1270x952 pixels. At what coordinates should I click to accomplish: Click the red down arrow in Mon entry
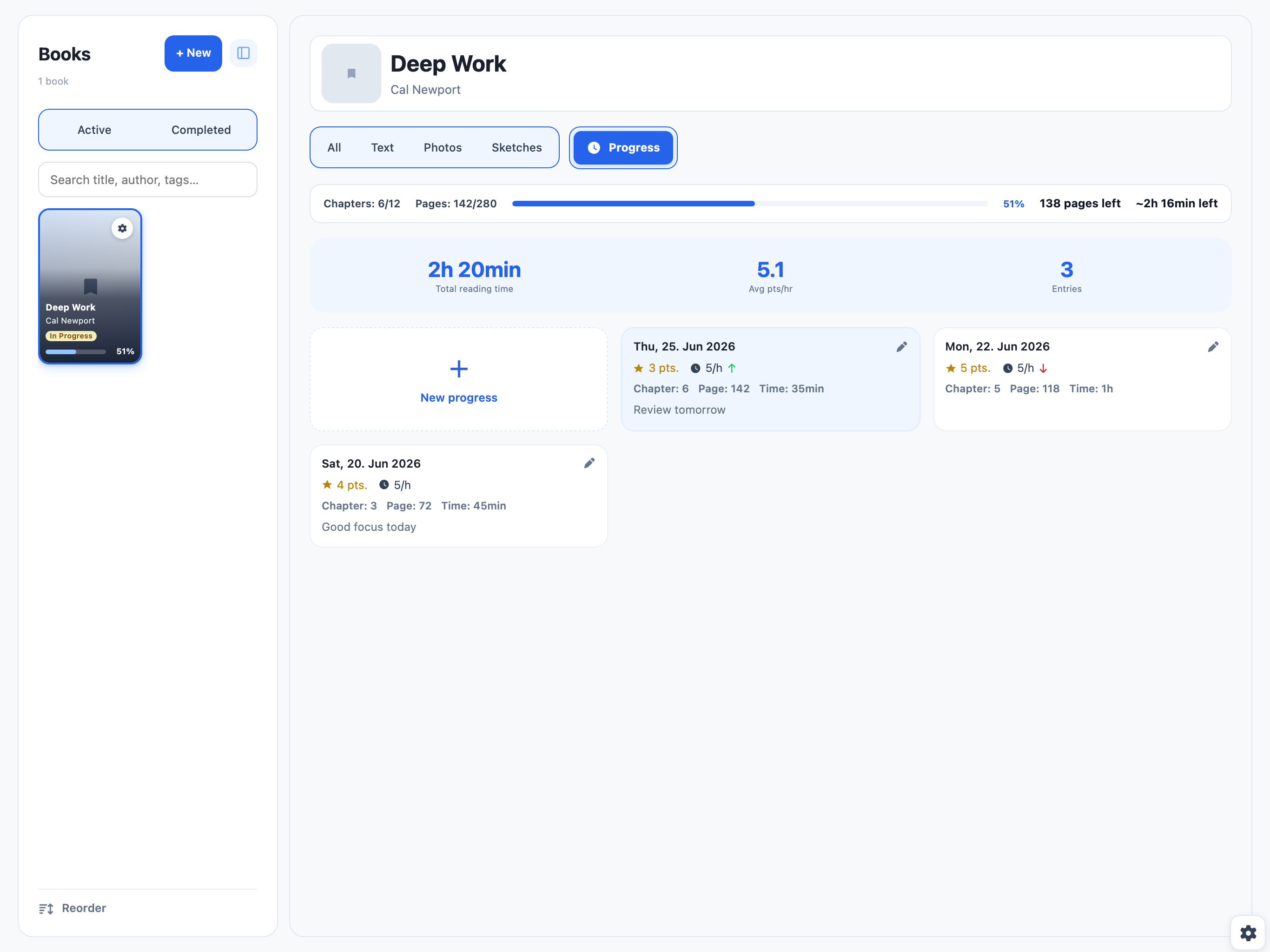(x=1044, y=368)
